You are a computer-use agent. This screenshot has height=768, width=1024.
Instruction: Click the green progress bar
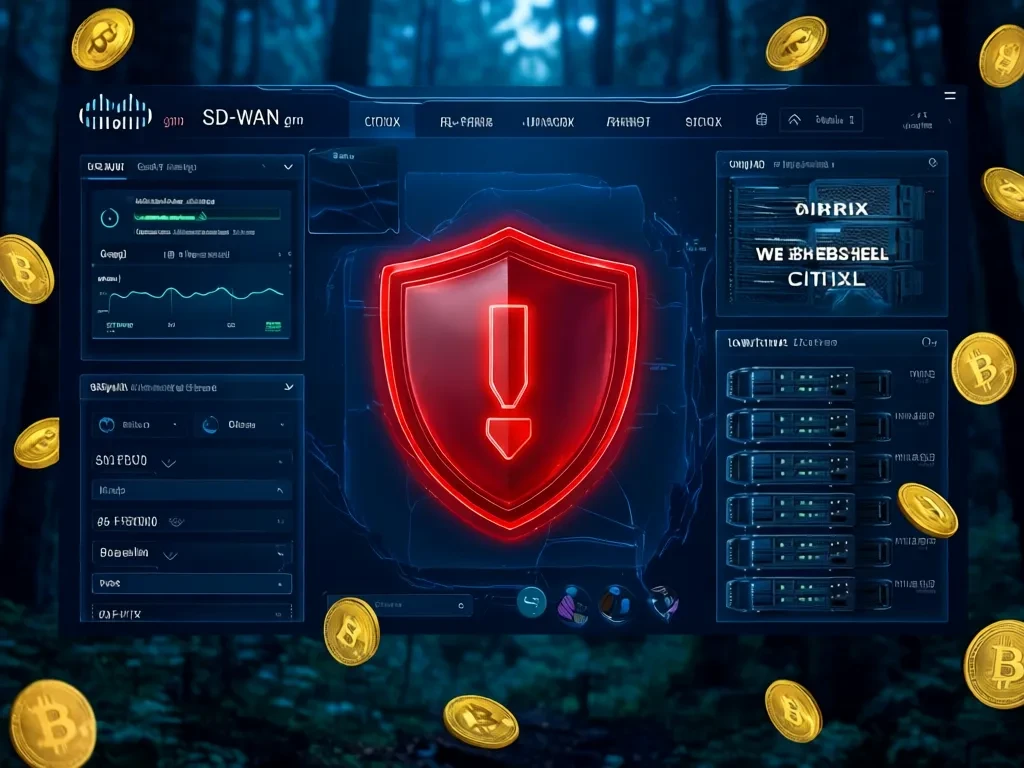coord(207,216)
